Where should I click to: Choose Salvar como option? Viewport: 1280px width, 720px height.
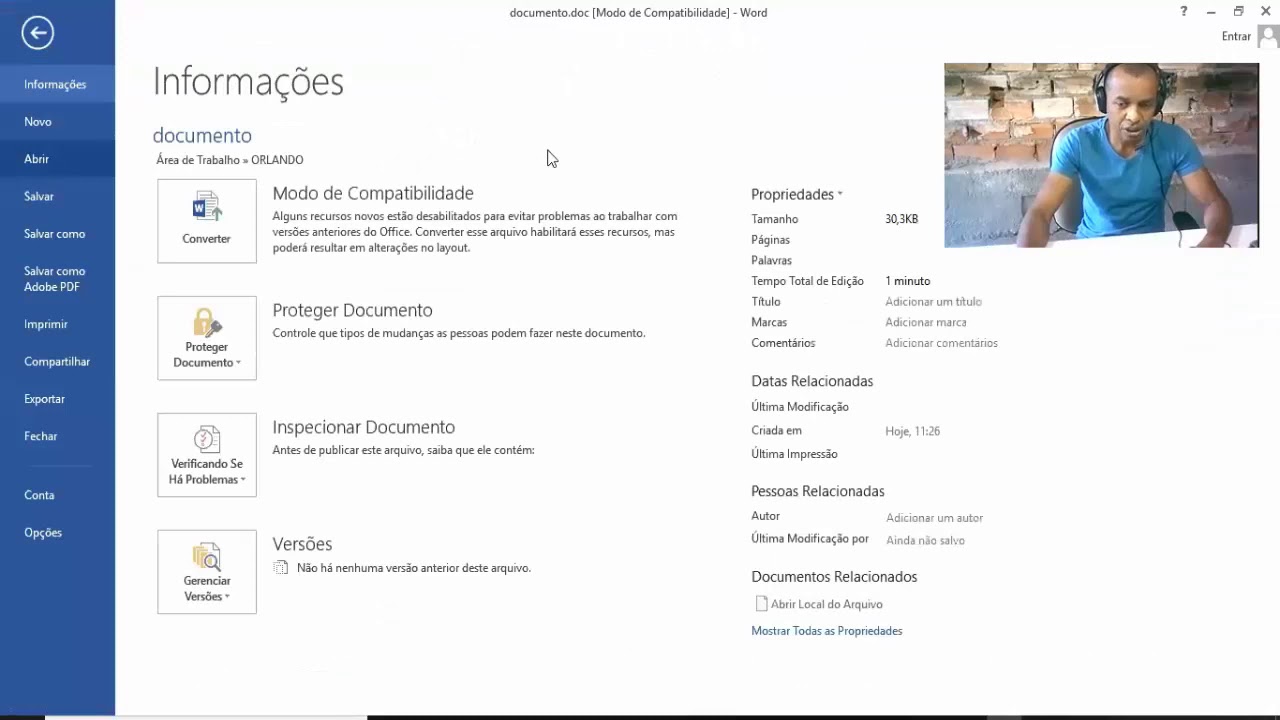(57, 234)
